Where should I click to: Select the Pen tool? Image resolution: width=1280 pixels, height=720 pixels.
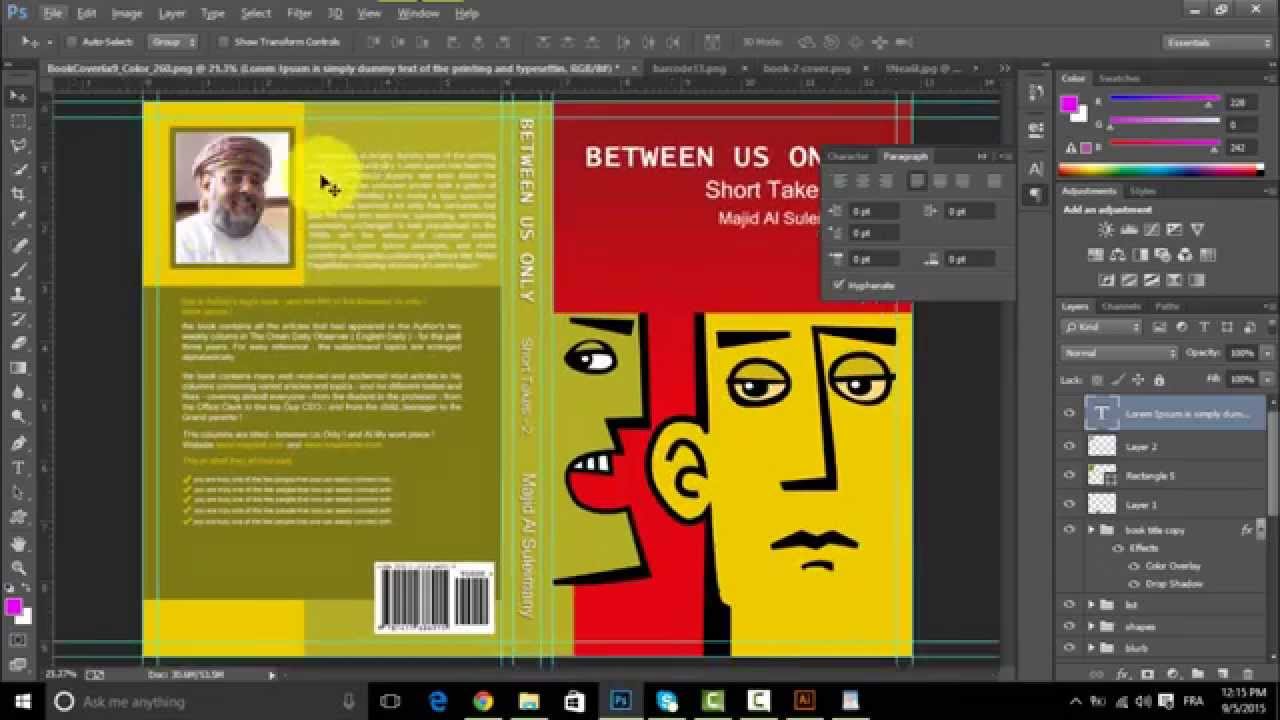point(18,444)
